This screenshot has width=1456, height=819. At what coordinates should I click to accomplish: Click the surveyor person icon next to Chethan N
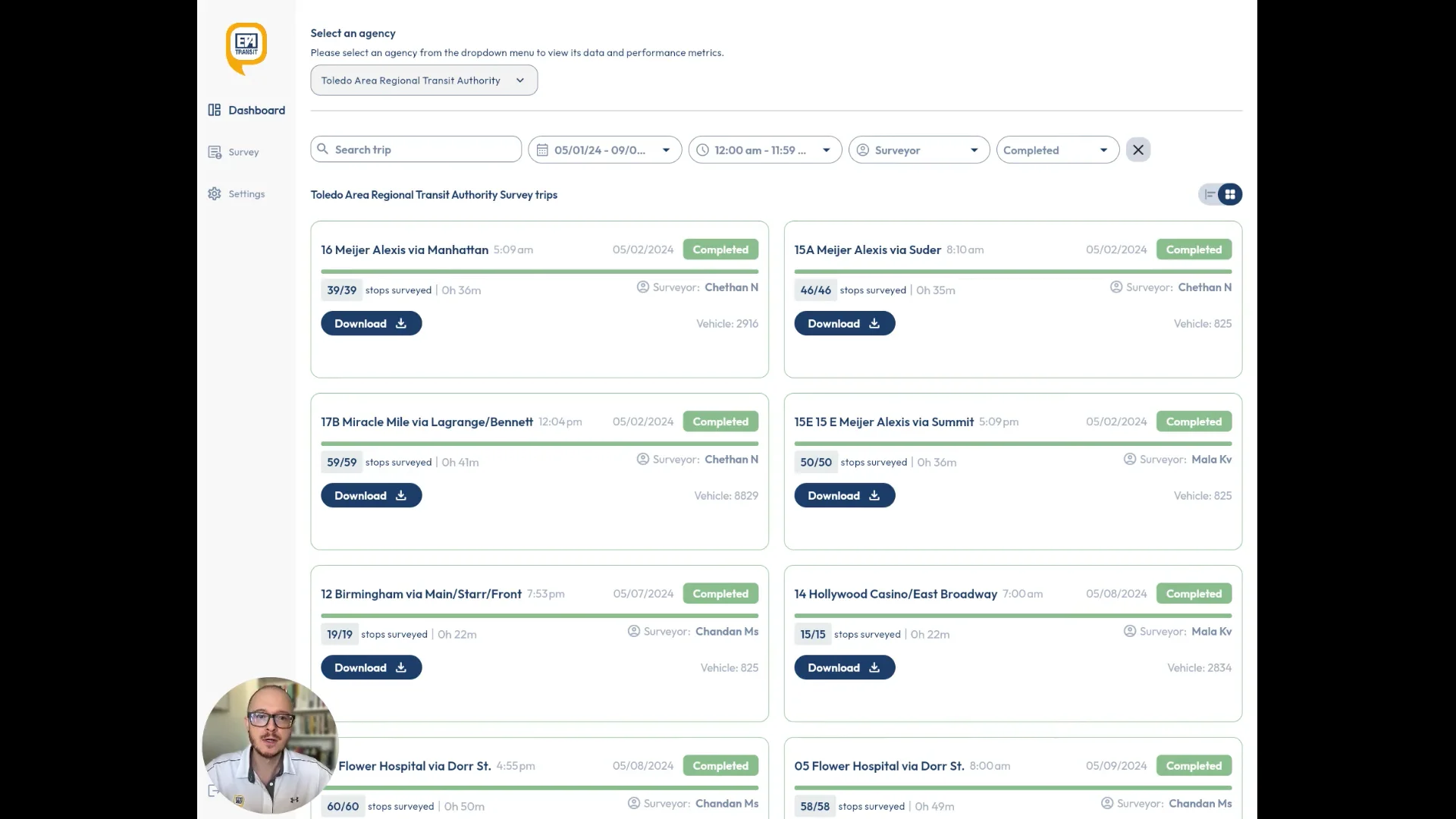(642, 287)
